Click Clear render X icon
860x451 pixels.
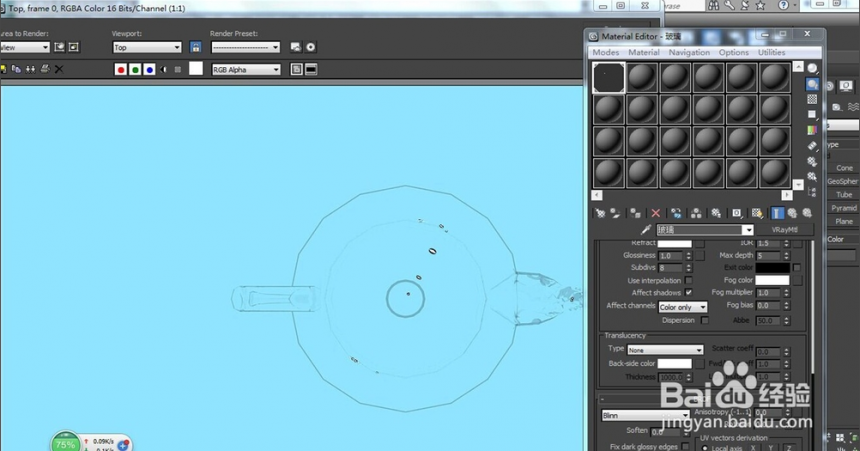(59, 69)
